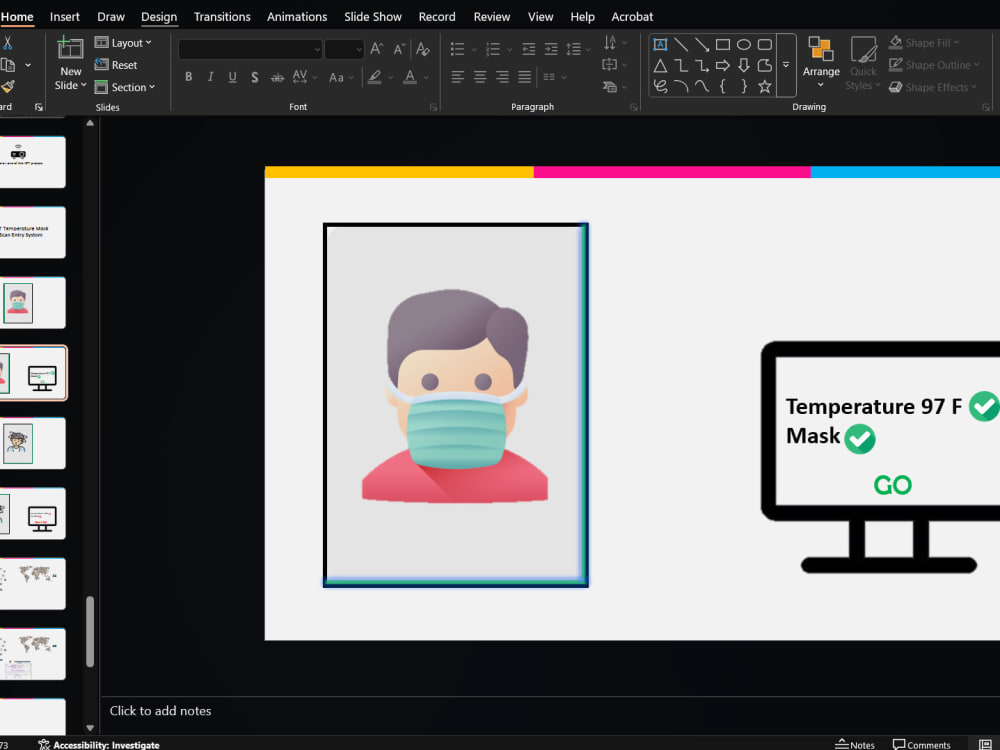Open the Transitions tab
This screenshot has height=750, width=1000.
(x=222, y=17)
